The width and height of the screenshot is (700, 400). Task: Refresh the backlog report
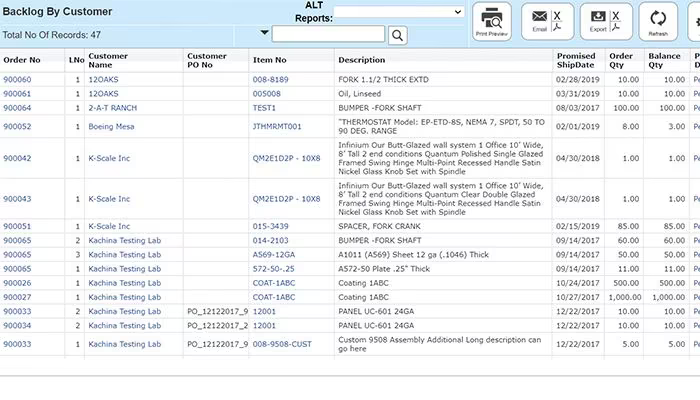coord(658,21)
